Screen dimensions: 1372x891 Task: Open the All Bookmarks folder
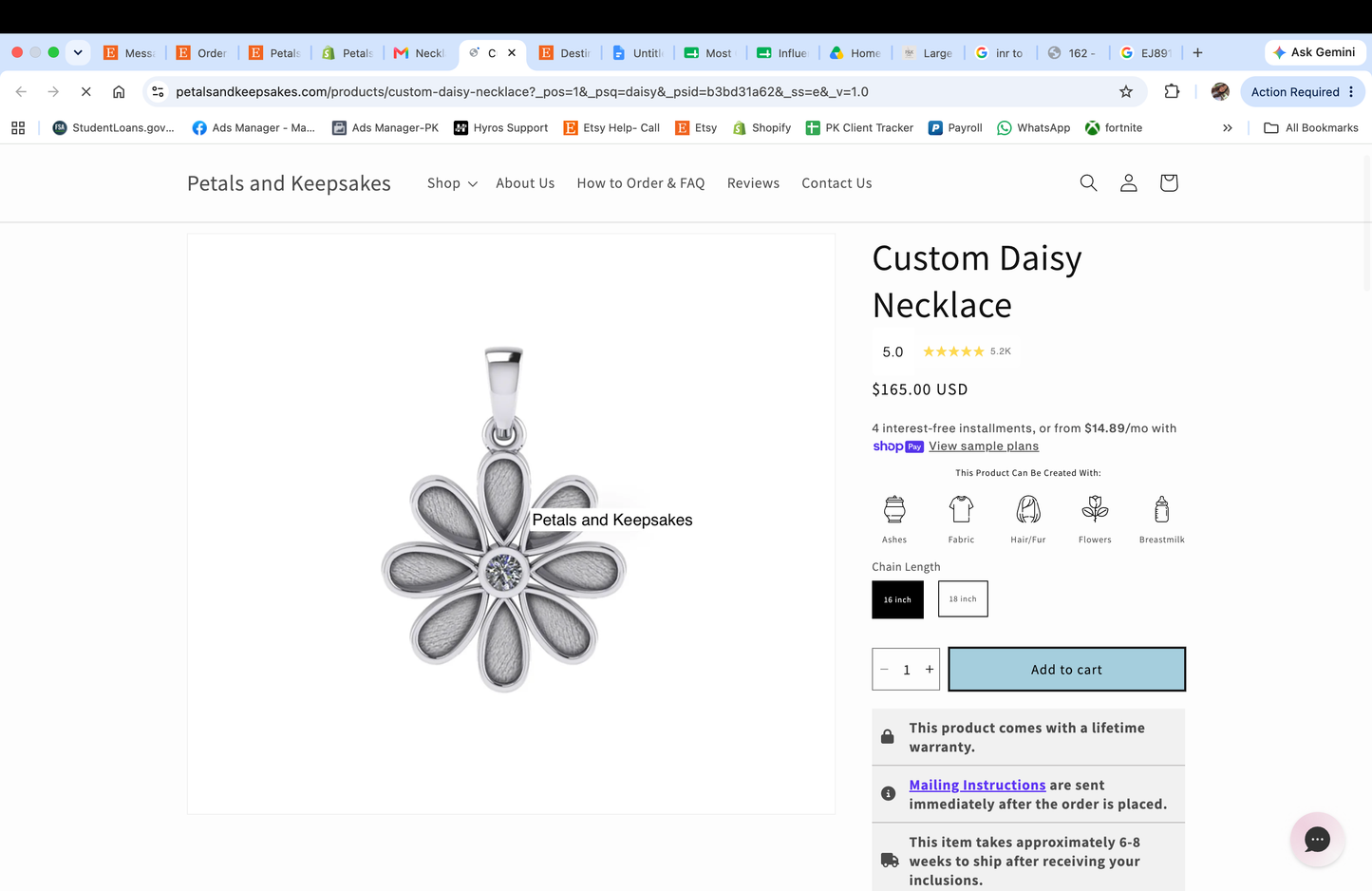point(1311,127)
